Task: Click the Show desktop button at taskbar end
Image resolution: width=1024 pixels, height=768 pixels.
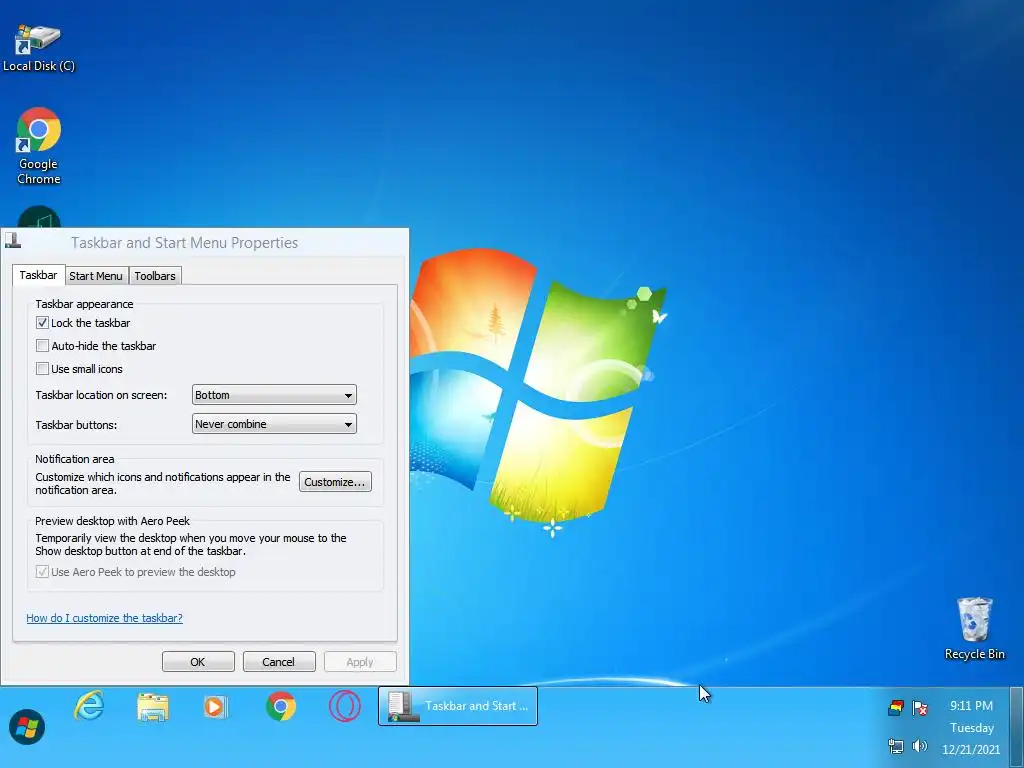Action: (1017, 727)
